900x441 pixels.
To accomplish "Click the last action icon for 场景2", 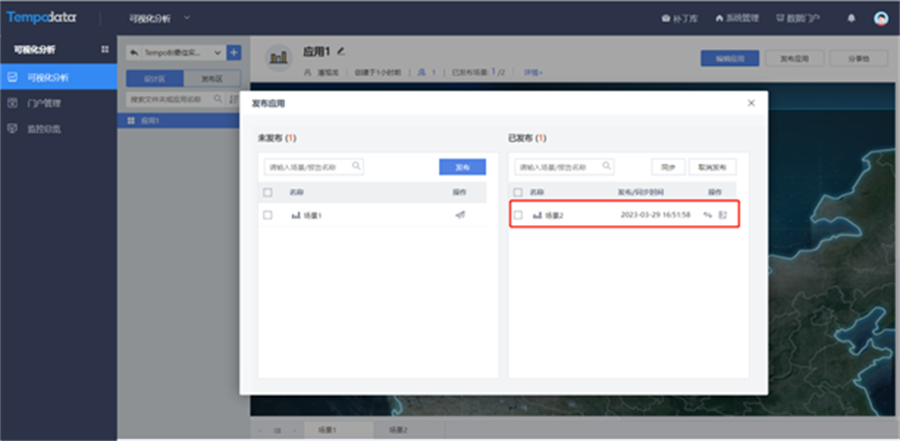I will pyautogui.click(x=723, y=215).
